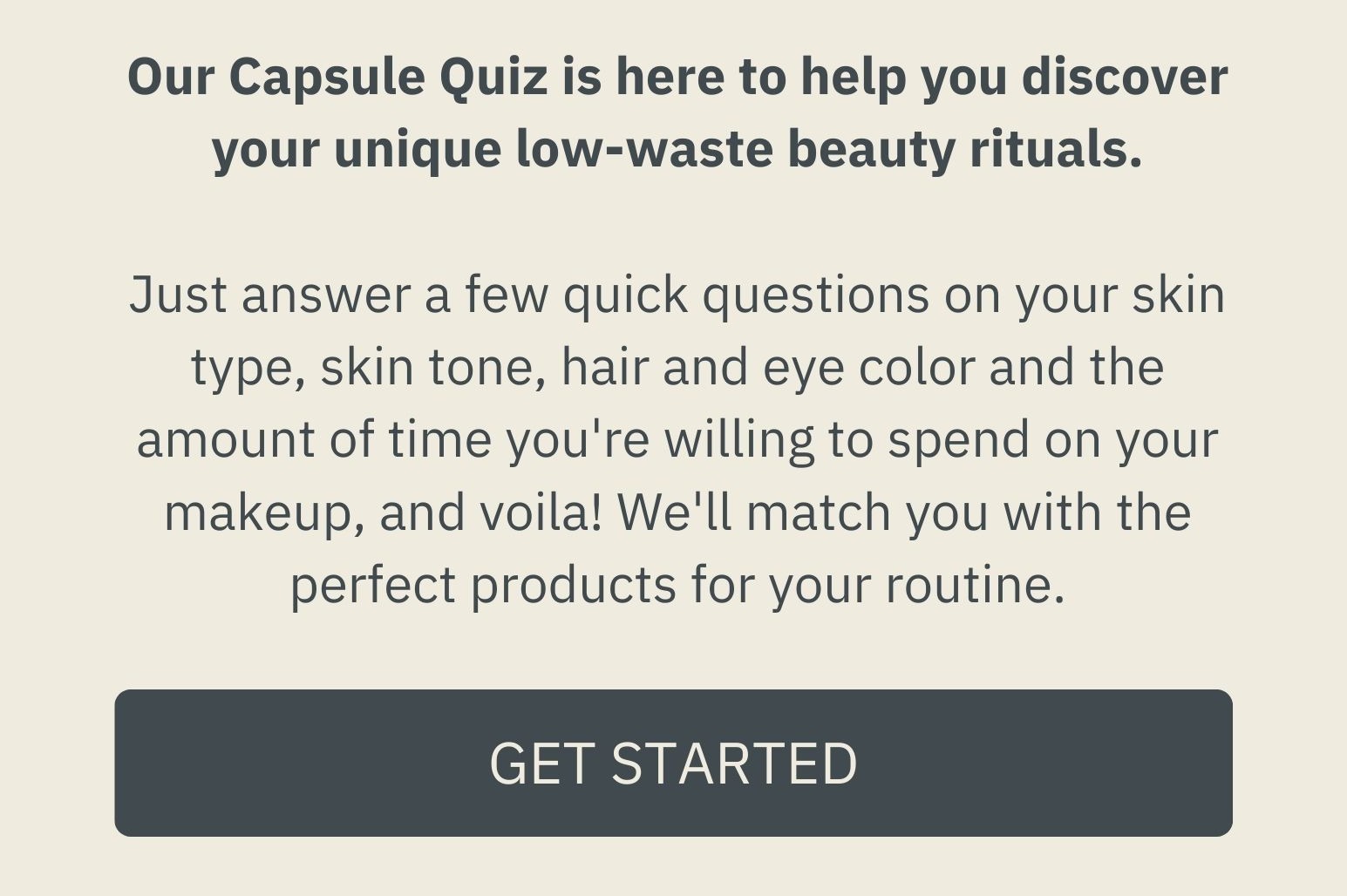Click the line 'perfect products for your routine.'

click(x=677, y=584)
